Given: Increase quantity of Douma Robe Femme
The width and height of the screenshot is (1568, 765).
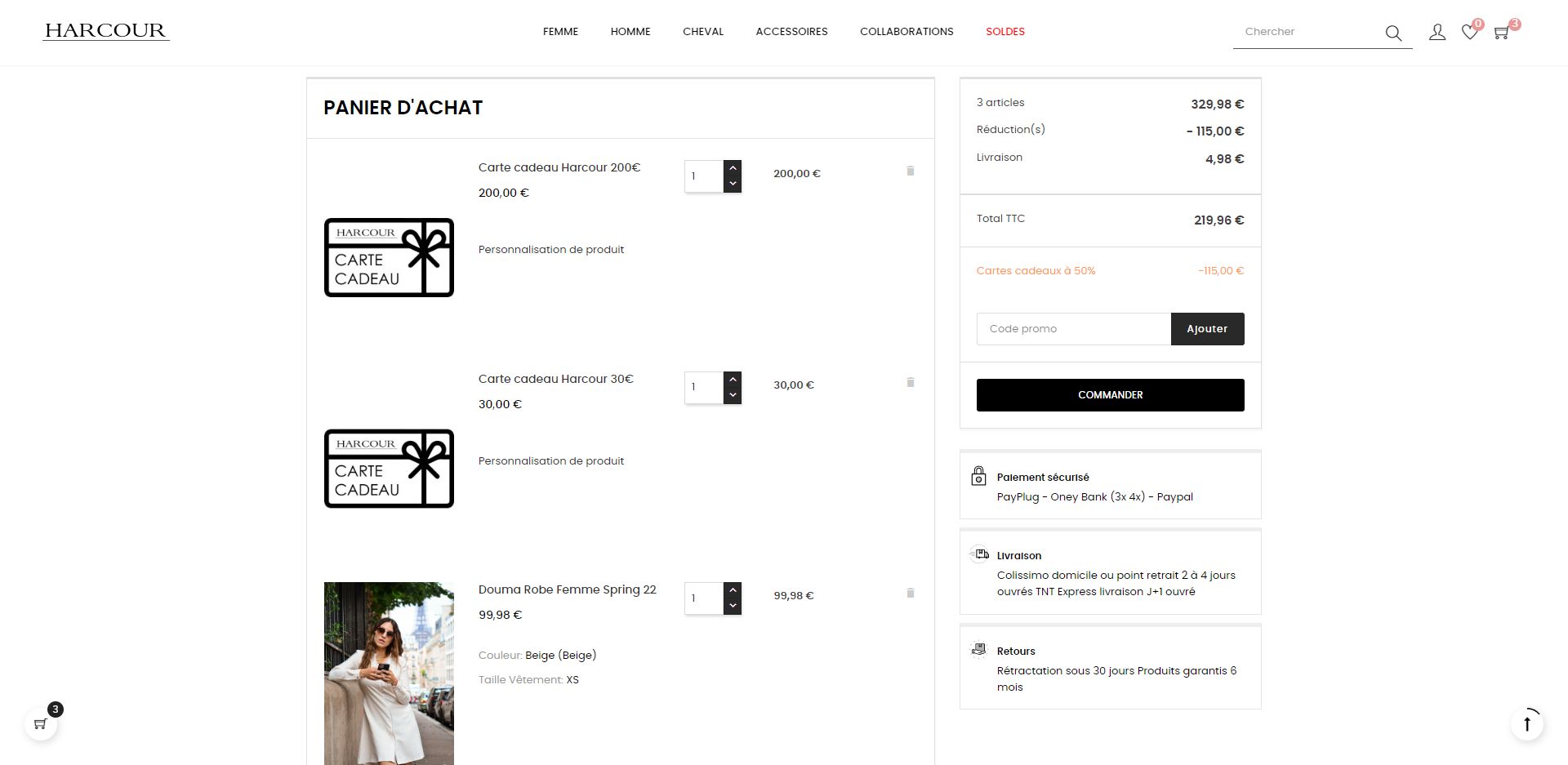Looking at the screenshot, I should (733, 590).
